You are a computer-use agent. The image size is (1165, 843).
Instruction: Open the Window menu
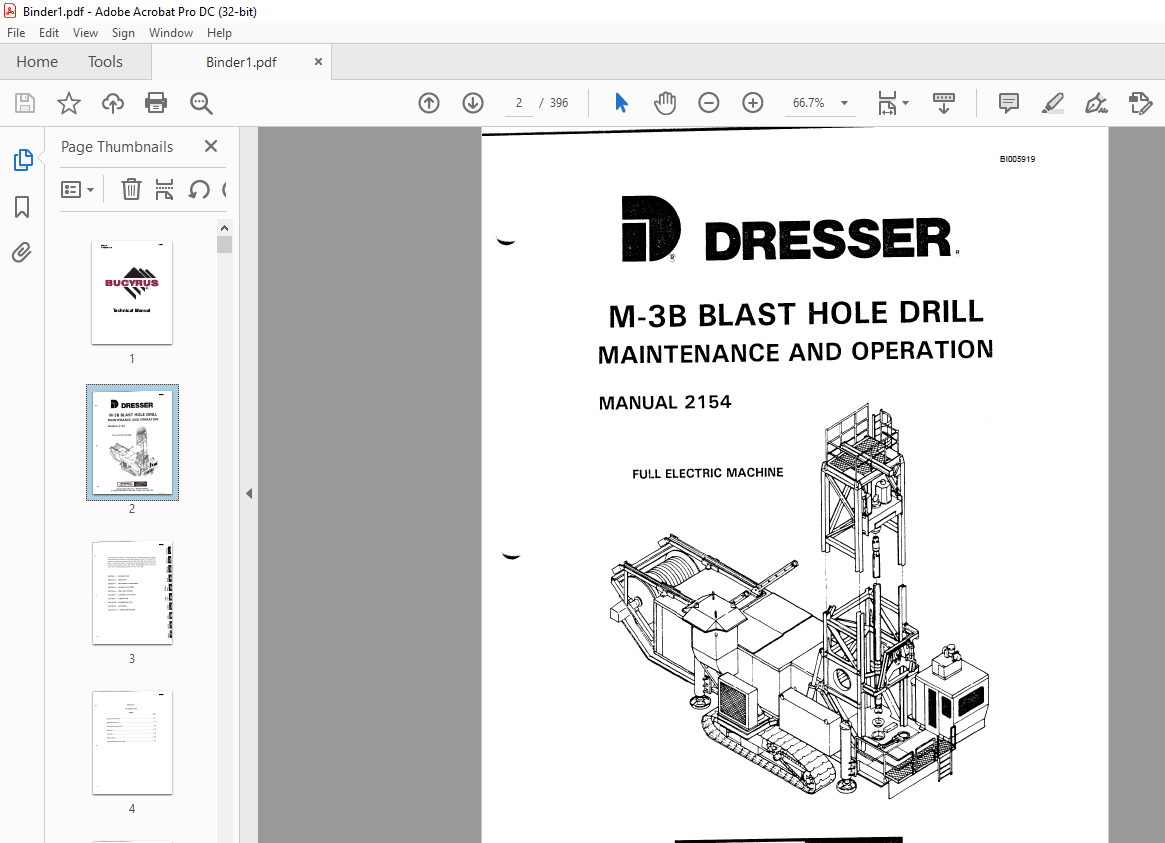(x=171, y=33)
